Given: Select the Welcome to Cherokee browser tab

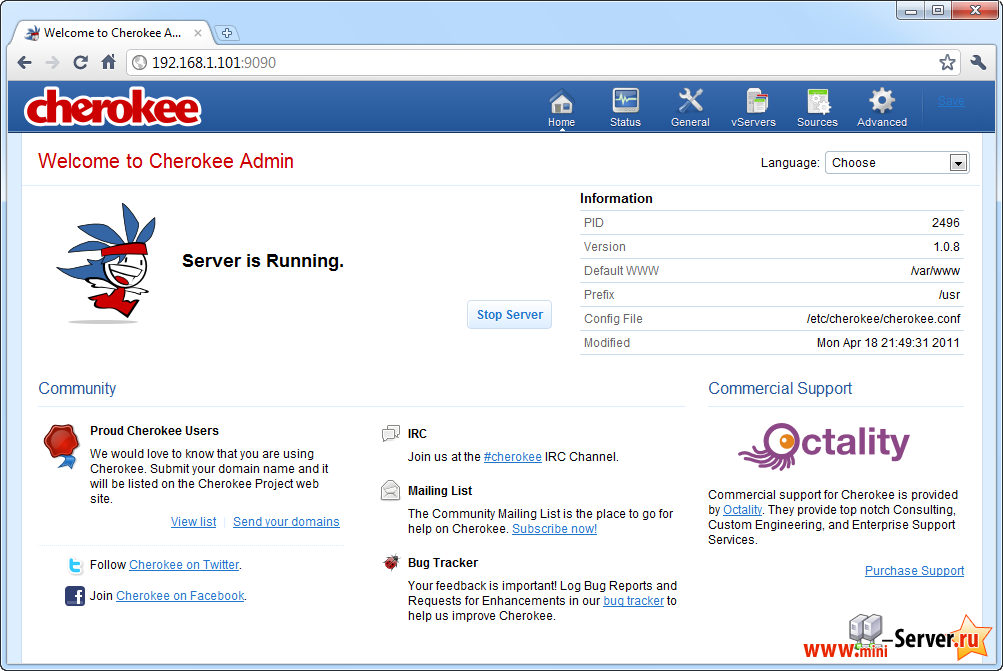Looking at the screenshot, I should point(112,33).
